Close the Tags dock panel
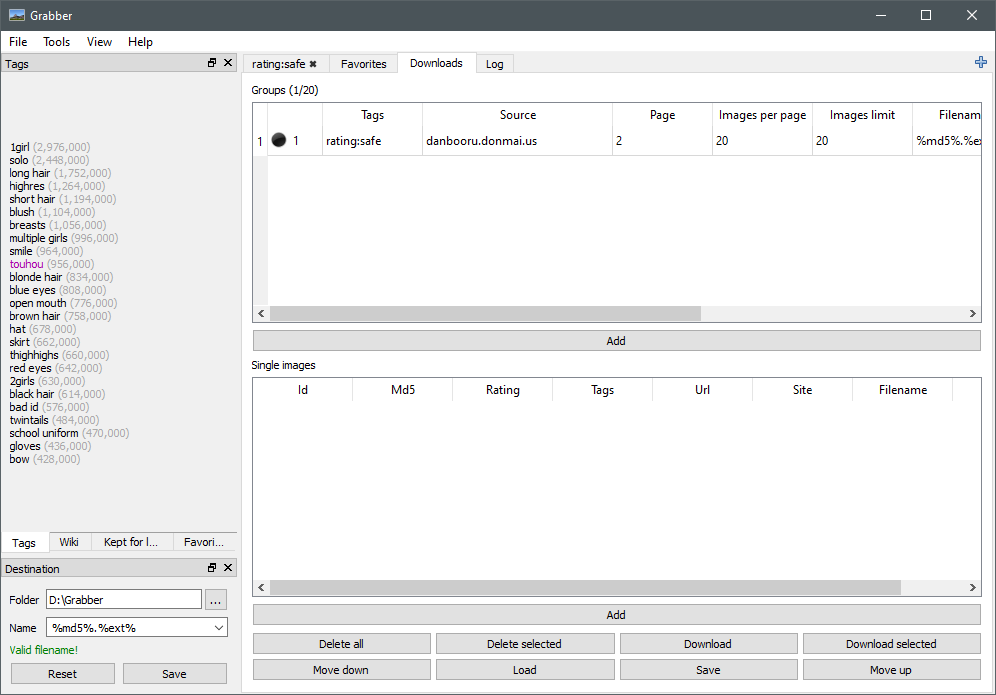 (x=228, y=63)
